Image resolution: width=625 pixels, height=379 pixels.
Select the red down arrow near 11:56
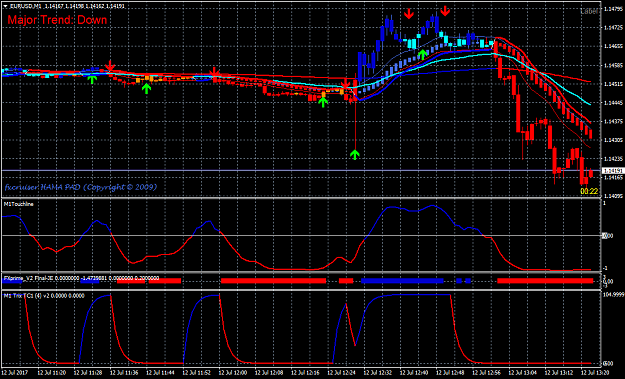click(x=215, y=73)
